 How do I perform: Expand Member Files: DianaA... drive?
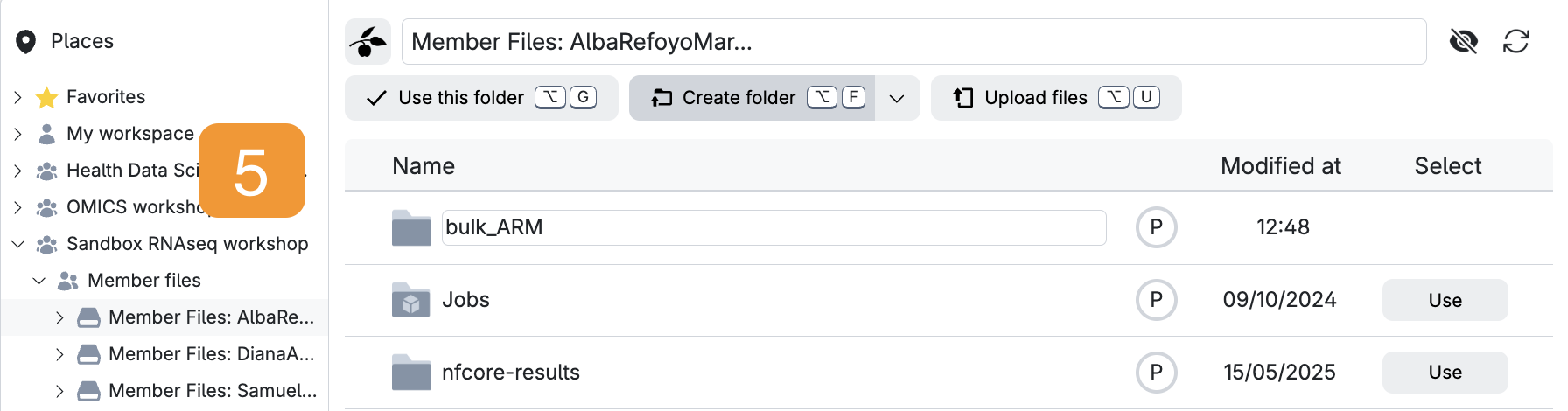[x=59, y=354]
